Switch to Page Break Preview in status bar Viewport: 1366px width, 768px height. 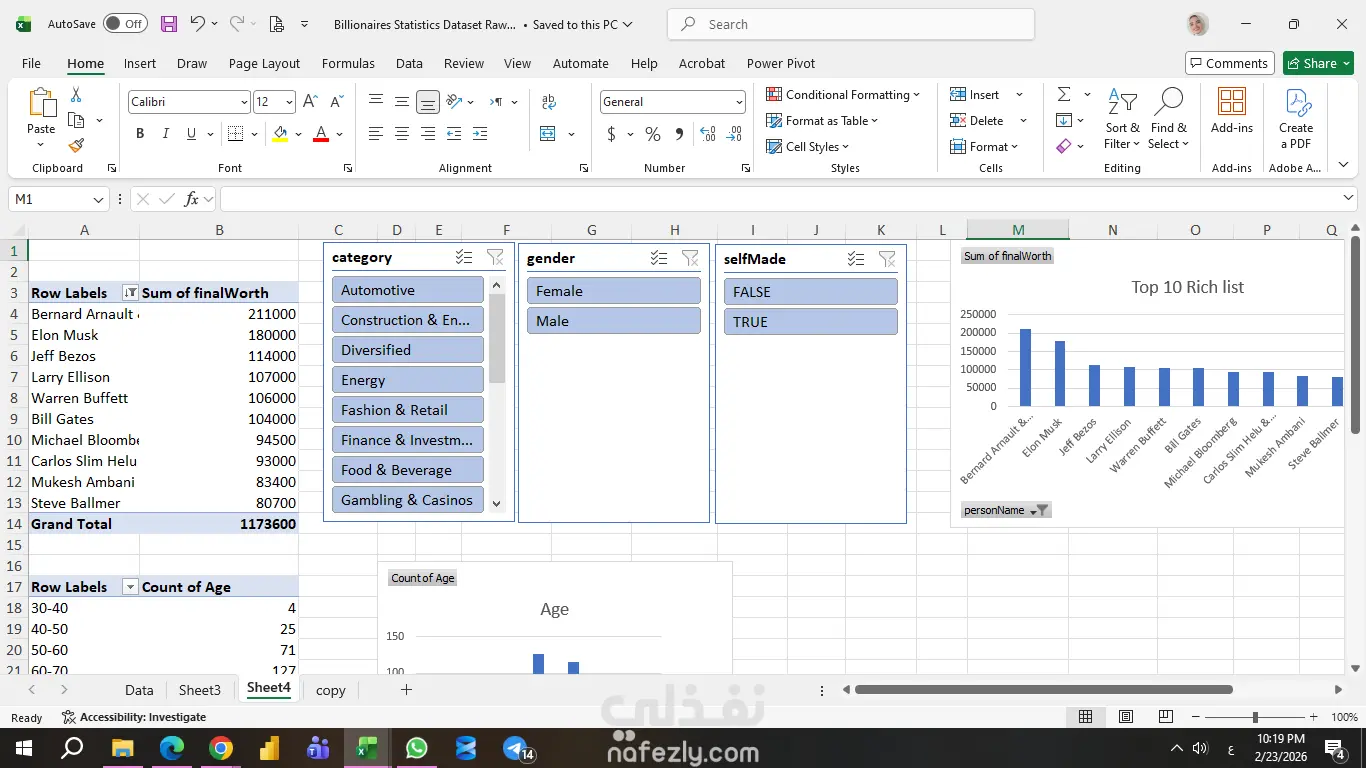(1166, 717)
